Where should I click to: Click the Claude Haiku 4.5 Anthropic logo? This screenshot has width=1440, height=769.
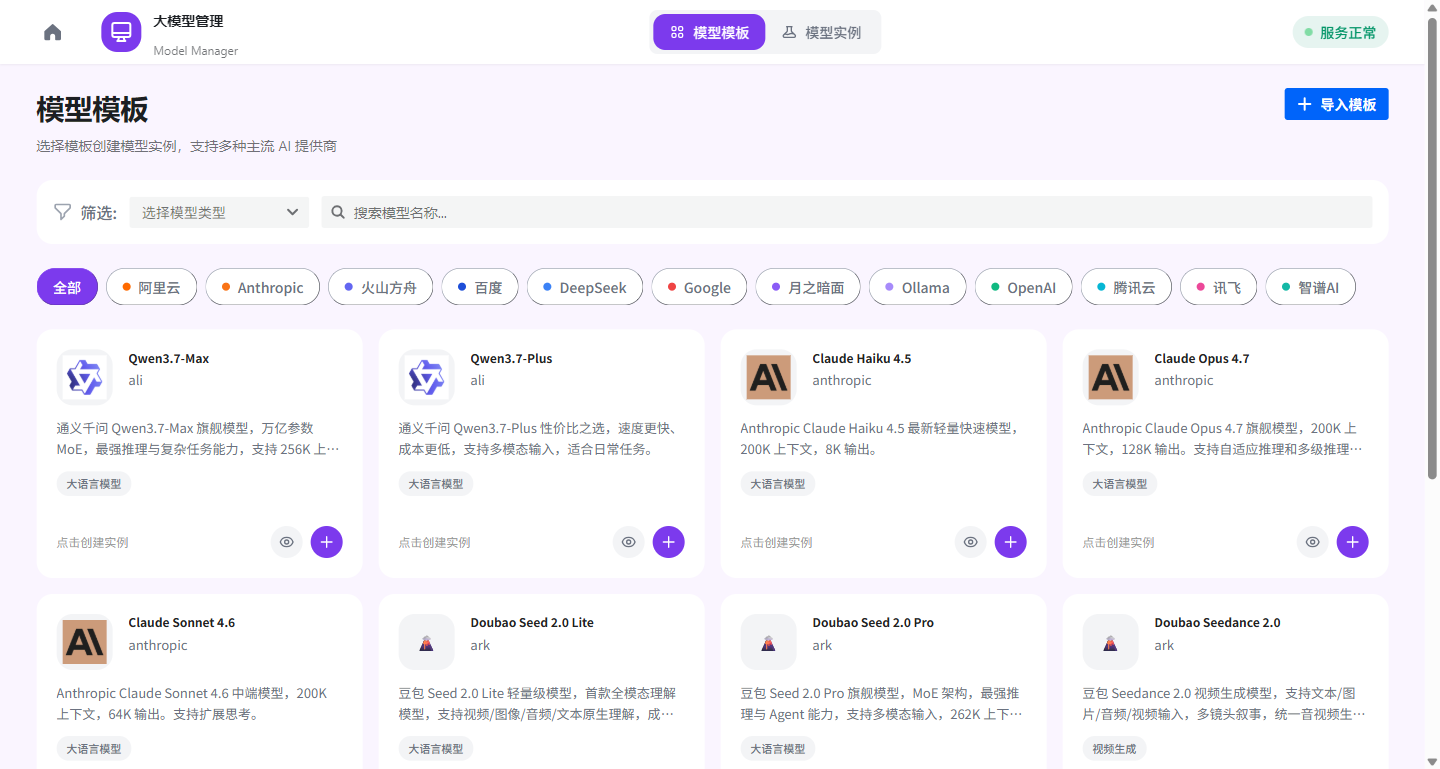[768, 377]
